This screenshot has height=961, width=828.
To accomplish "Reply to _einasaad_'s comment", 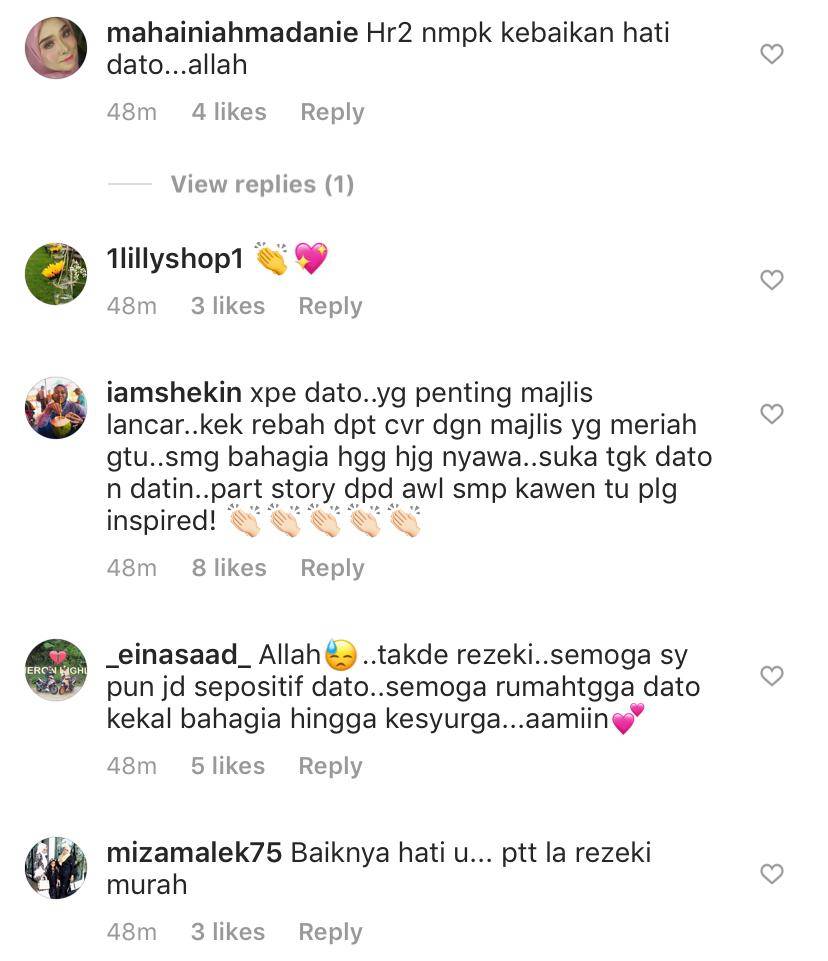I will 330,766.
